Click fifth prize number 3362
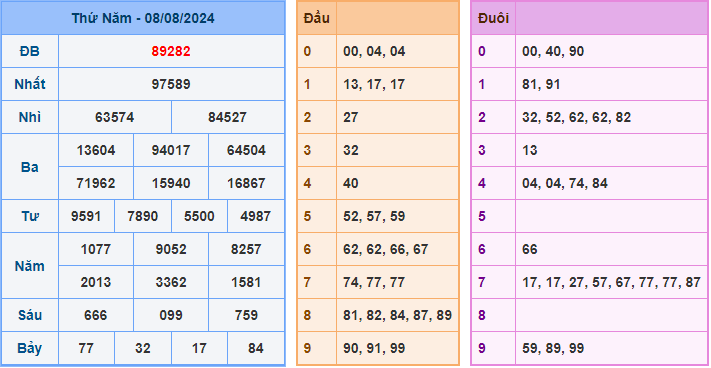The height and width of the screenshot is (368, 711). pyautogui.click(x=171, y=282)
